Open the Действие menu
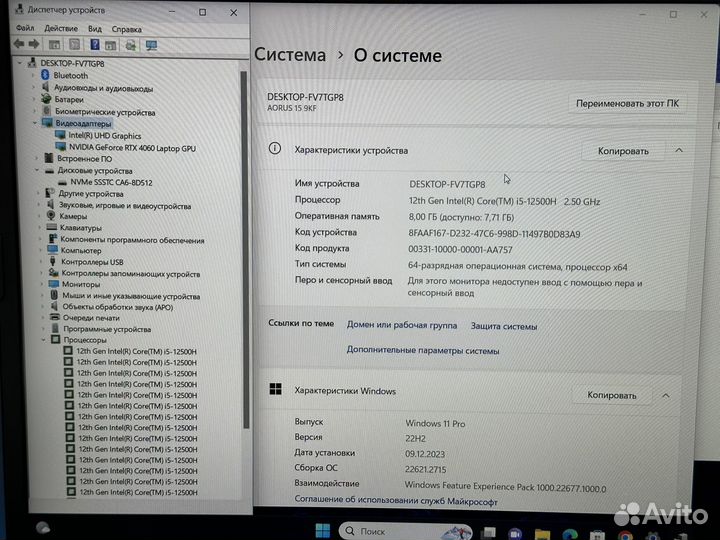This screenshot has width=720, height=540. click(x=61, y=28)
